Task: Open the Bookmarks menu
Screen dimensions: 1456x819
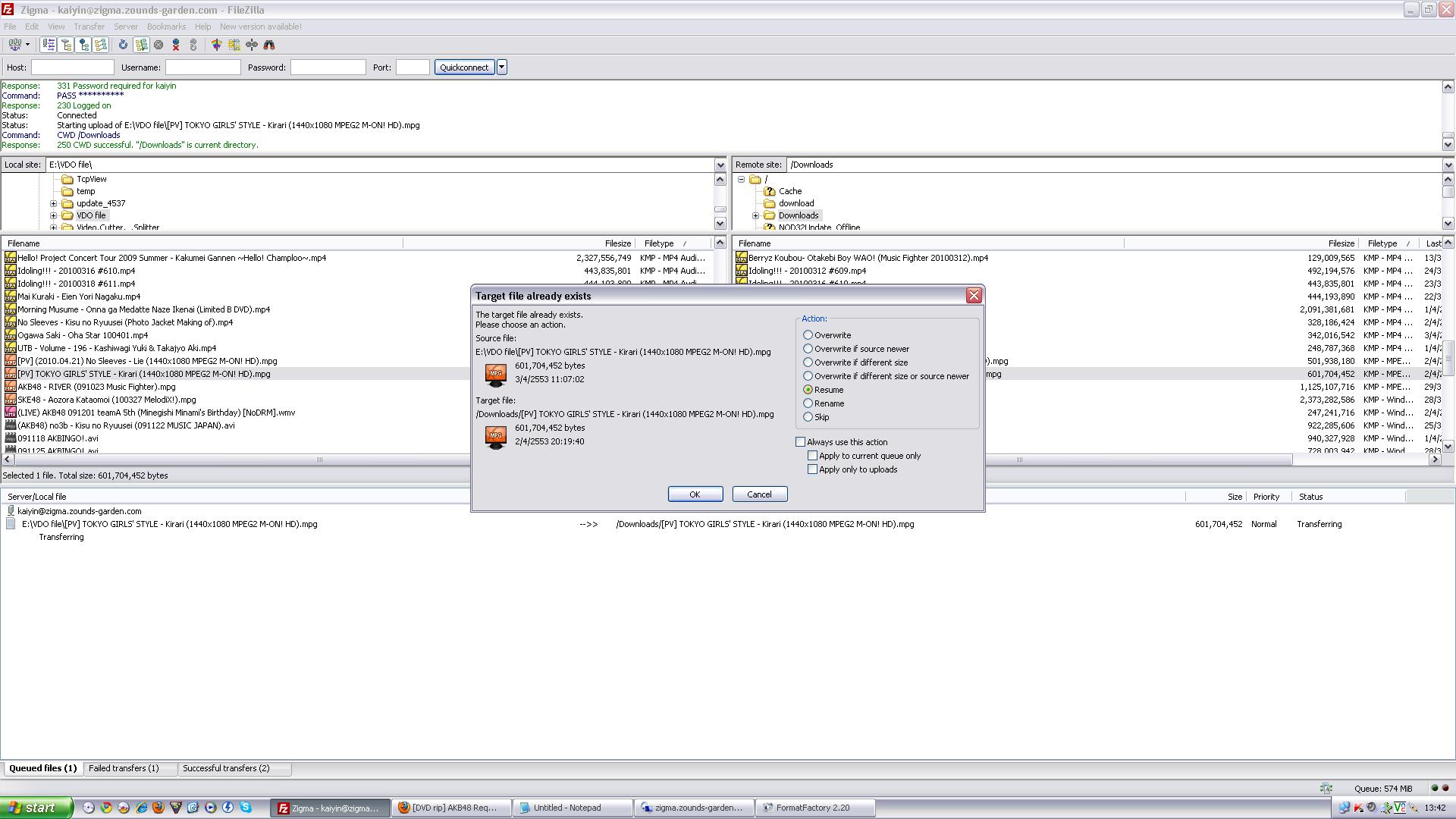Action: (x=166, y=27)
